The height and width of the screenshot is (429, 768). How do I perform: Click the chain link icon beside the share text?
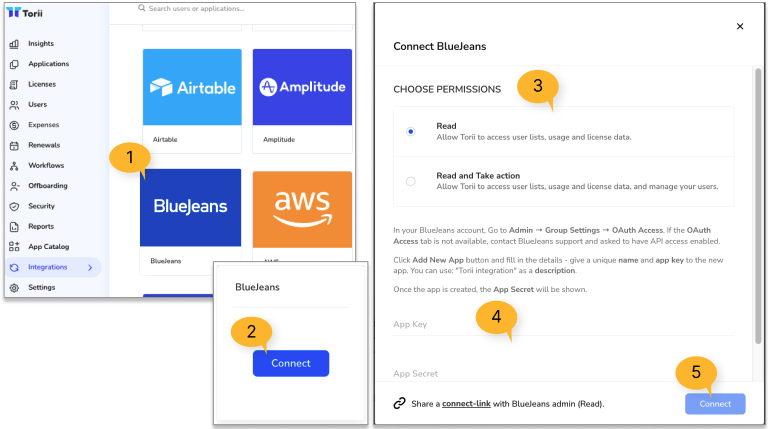point(400,403)
